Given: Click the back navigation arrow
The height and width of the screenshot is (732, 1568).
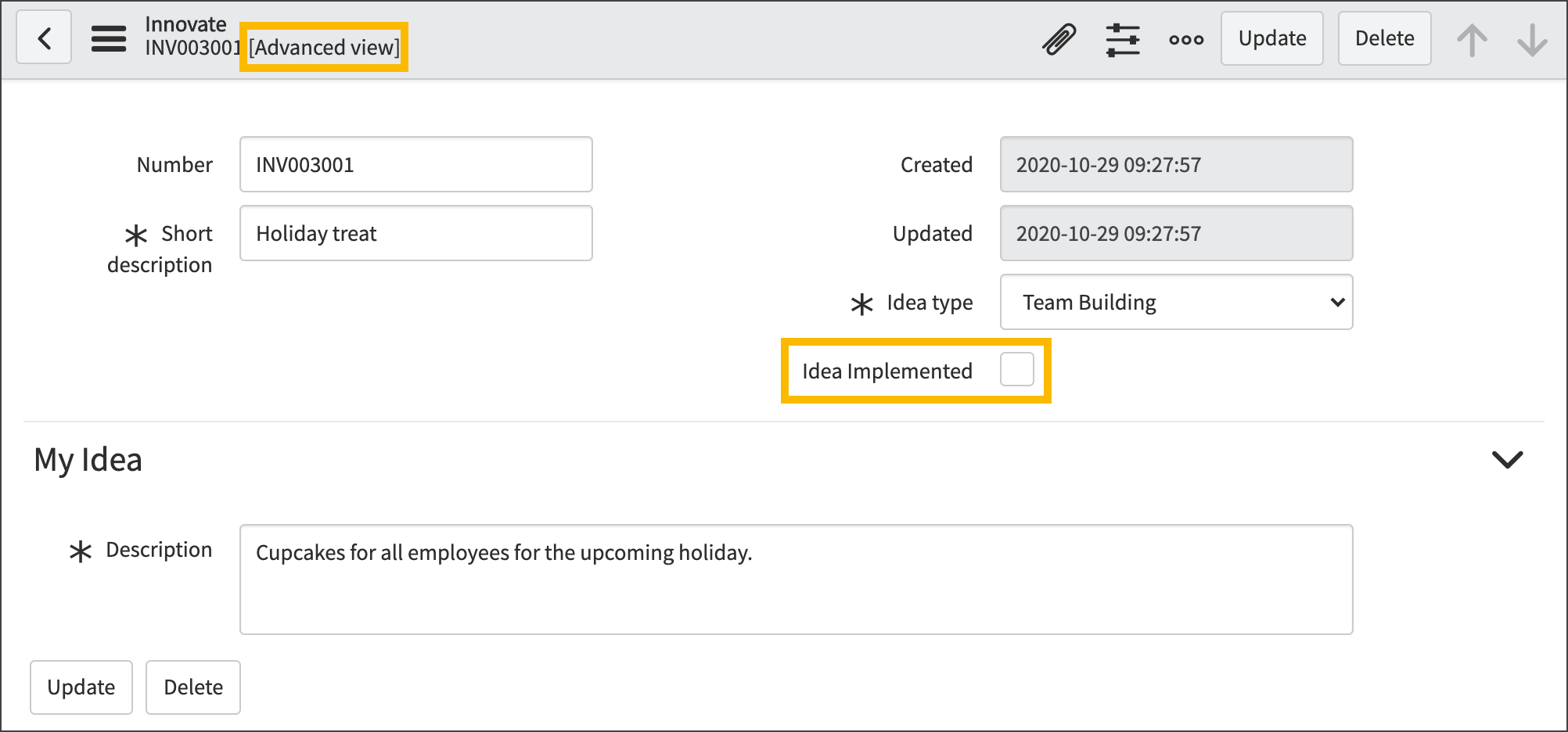Looking at the screenshot, I should pyautogui.click(x=43, y=38).
